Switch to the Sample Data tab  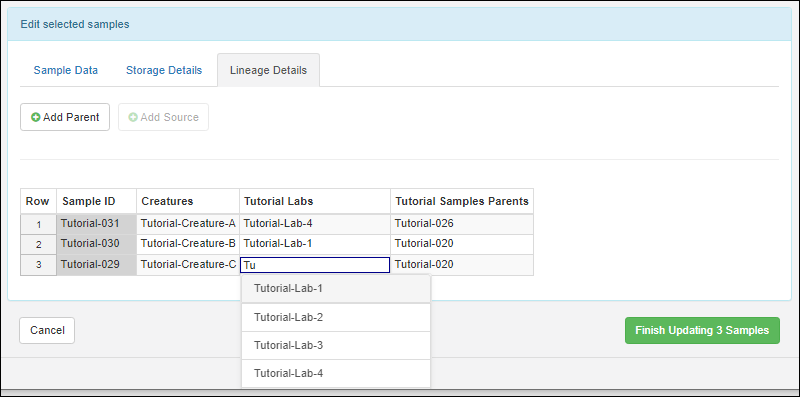[x=66, y=70]
